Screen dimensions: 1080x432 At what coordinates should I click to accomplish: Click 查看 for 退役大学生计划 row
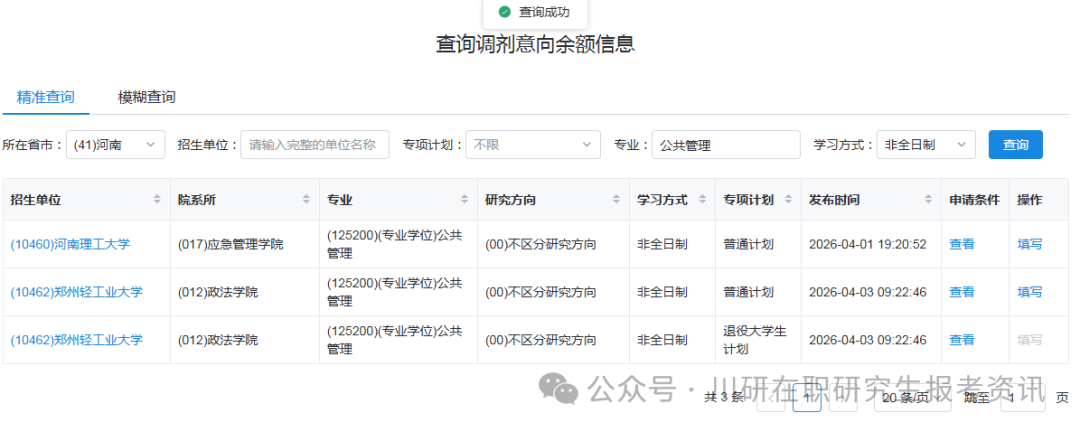coord(962,340)
